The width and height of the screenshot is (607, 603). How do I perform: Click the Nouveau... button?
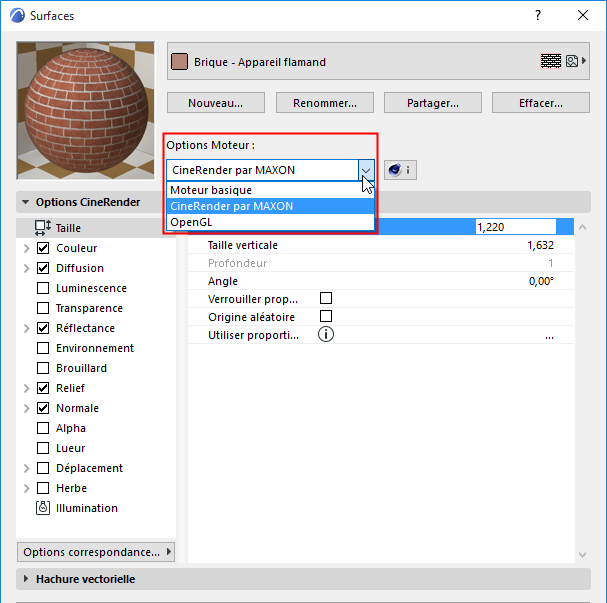tap(216, 103)
